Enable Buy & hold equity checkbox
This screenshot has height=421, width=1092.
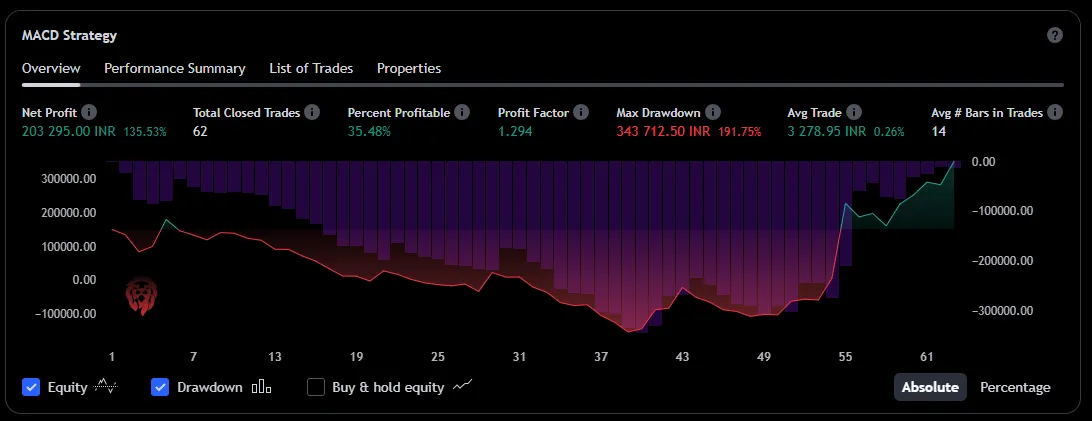(x=316, y=387)
